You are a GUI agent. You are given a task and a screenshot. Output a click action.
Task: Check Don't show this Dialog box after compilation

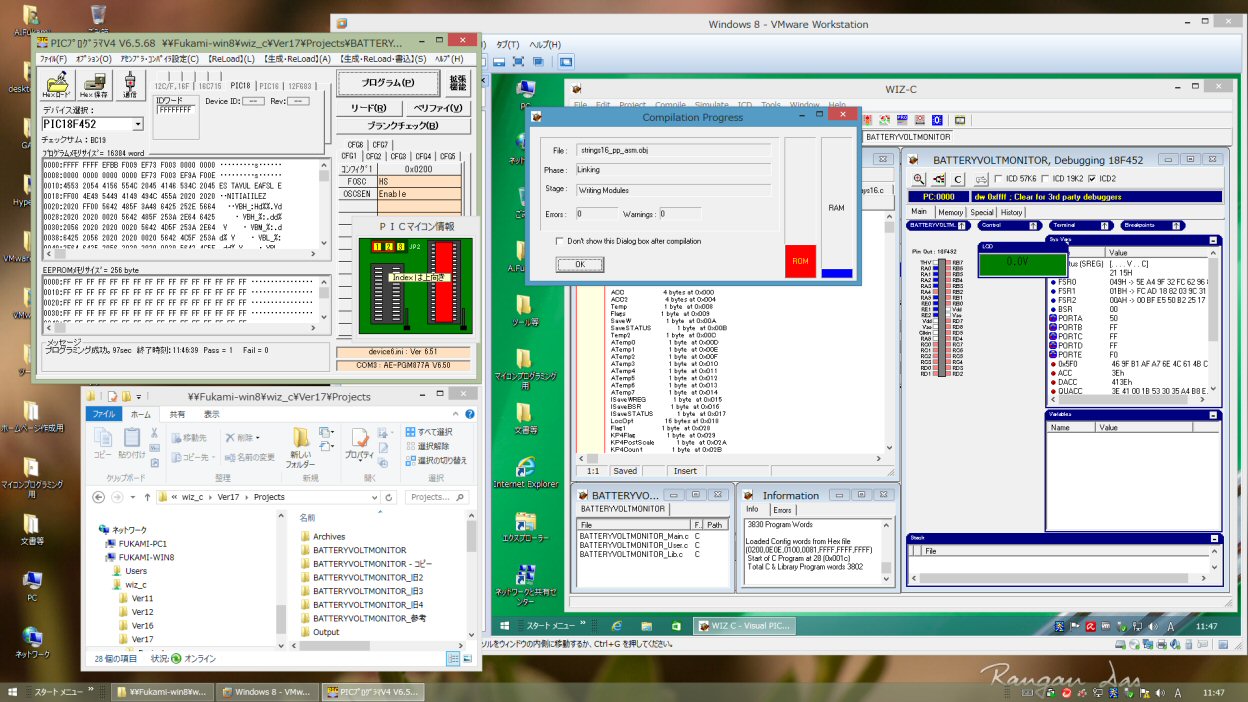pos(560,241)
